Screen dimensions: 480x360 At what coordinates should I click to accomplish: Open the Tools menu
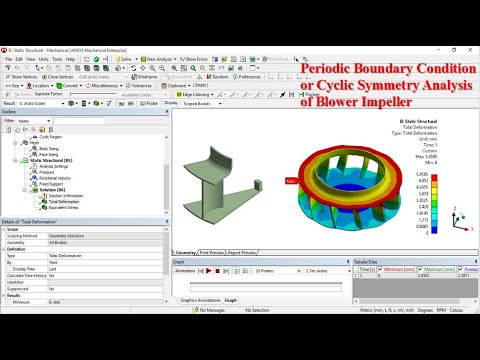coord(57,59)
